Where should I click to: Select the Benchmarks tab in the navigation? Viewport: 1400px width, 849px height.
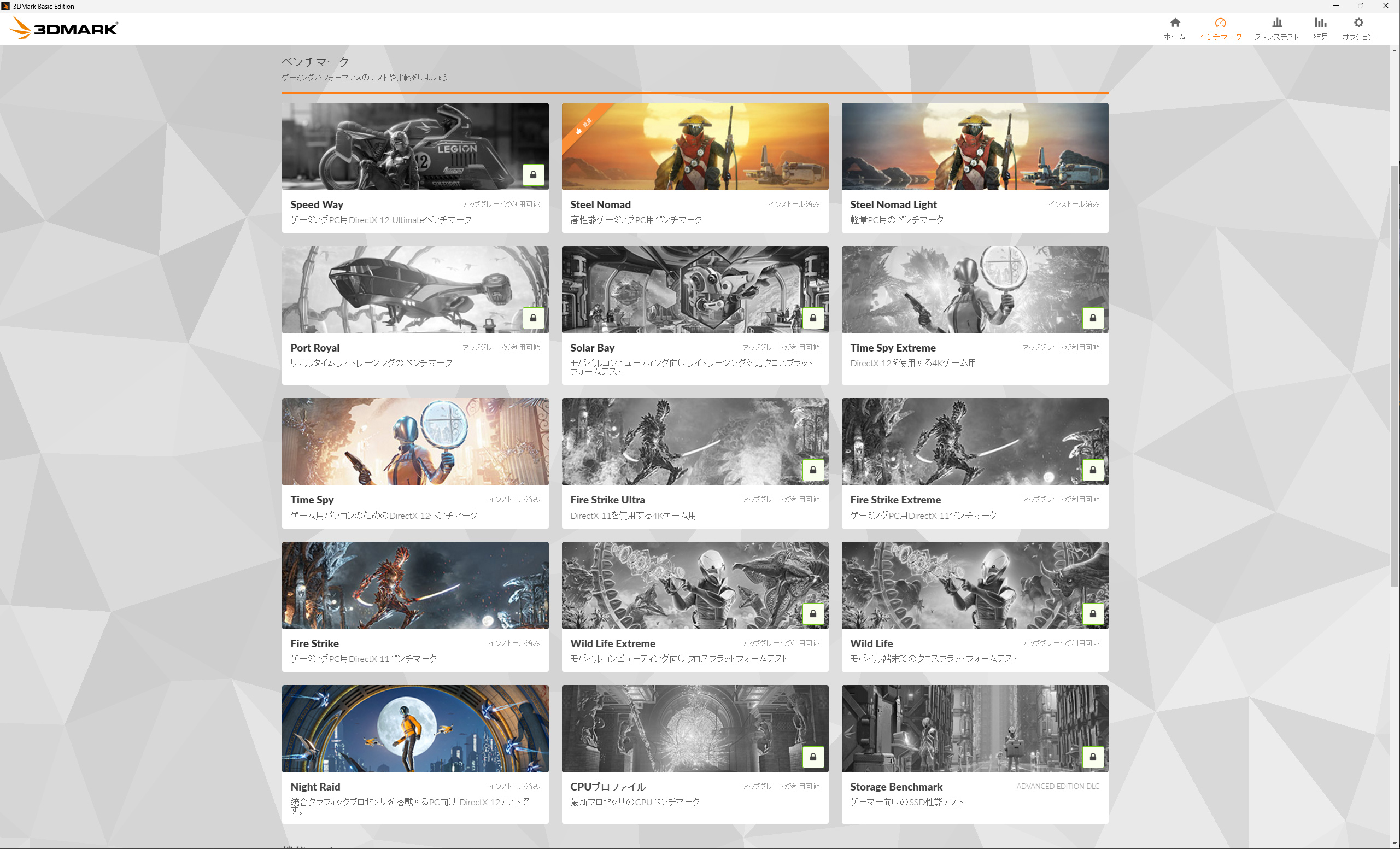pyautogui.click(x=1220, y=28)
